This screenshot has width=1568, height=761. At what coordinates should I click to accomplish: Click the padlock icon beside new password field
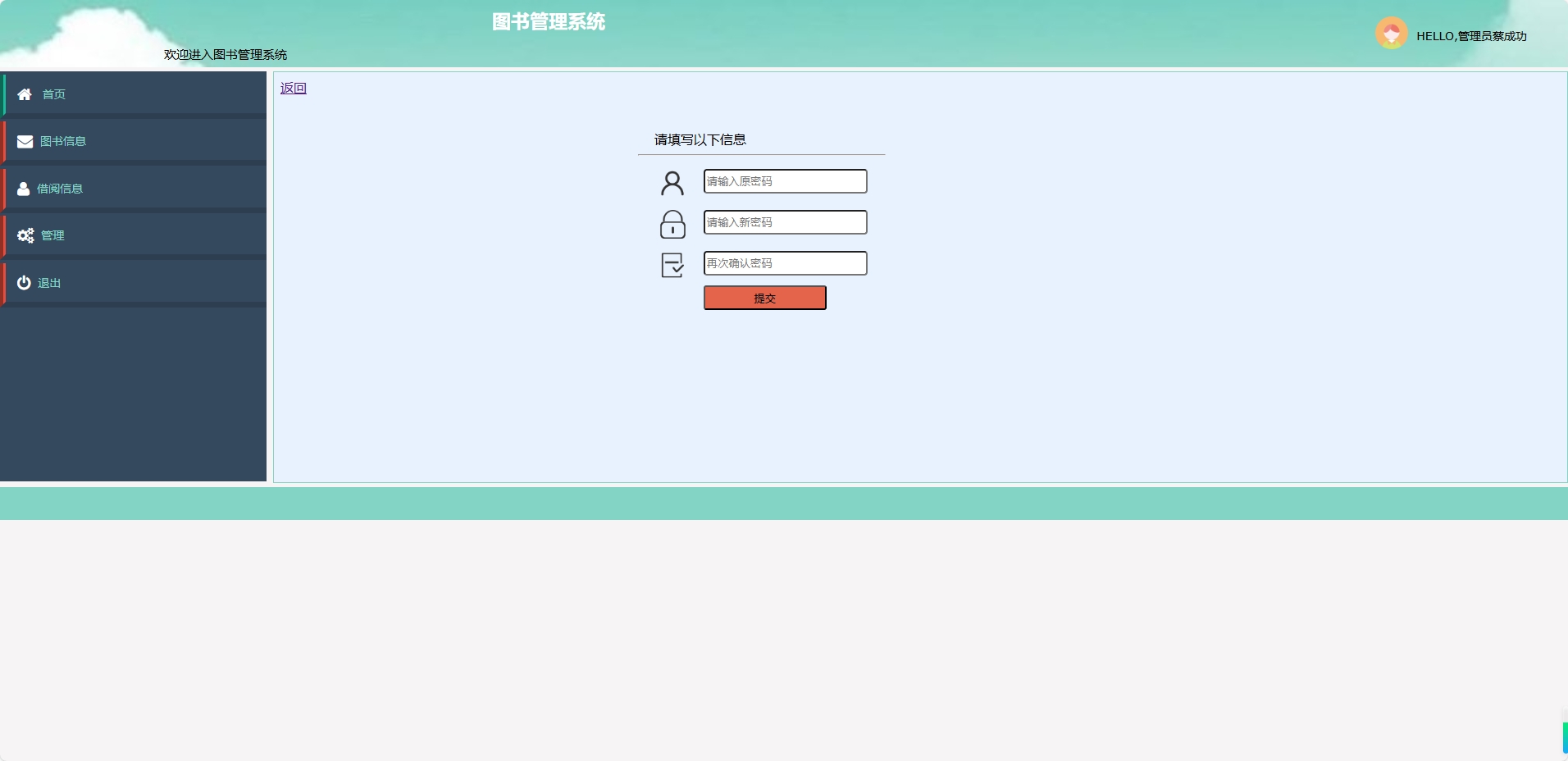point(672,224)
